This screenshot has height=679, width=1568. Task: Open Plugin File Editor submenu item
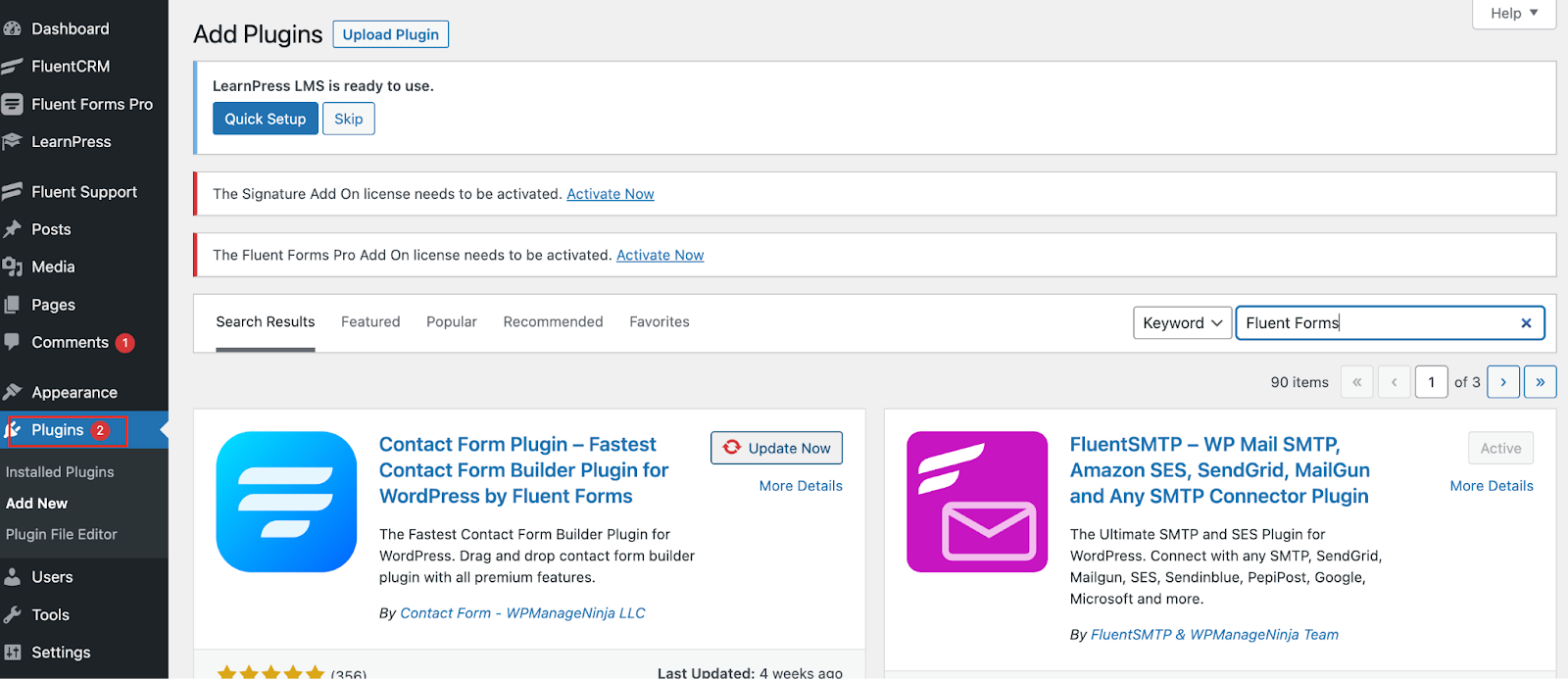62,535
